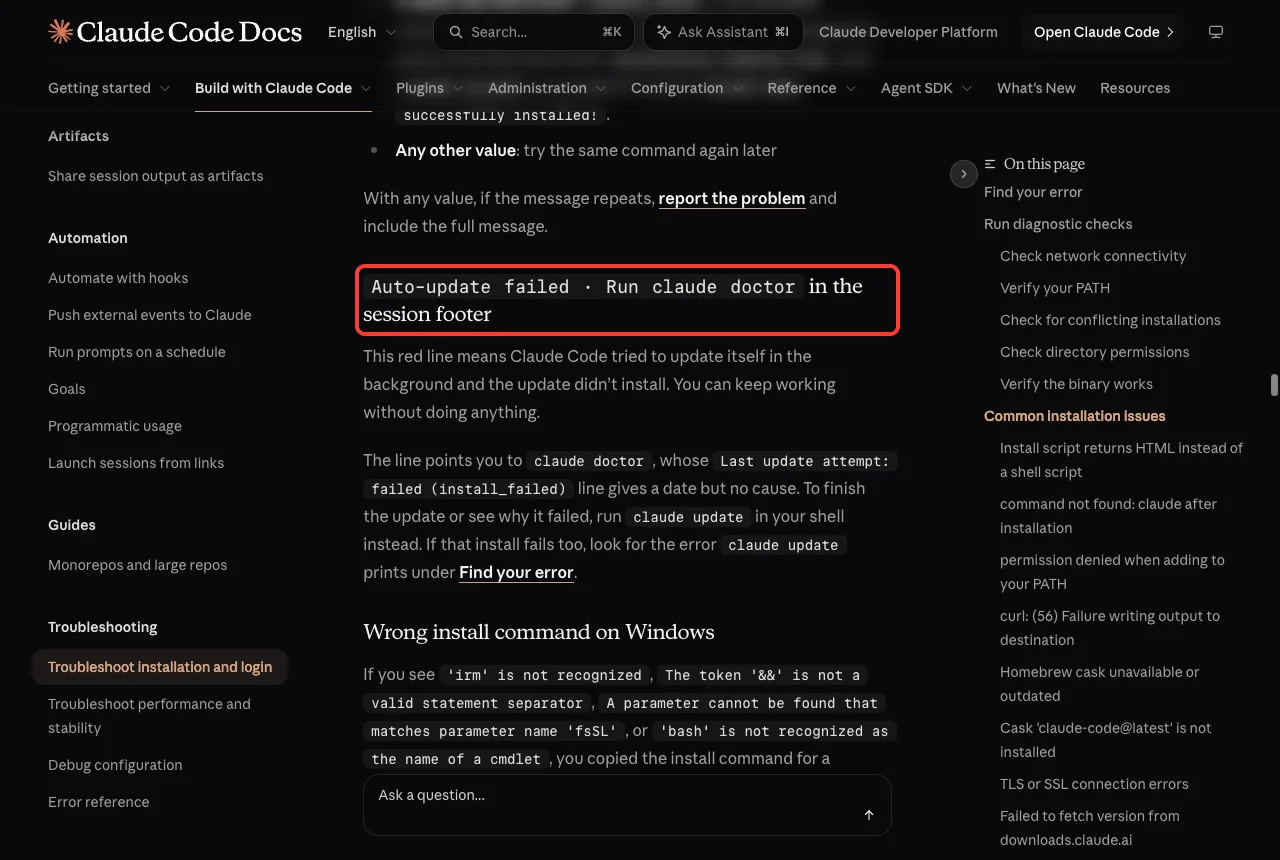Click the page vertical scrollbar thumb
This screenshot has width=1280, height=860.
(x=1274, y=385)
